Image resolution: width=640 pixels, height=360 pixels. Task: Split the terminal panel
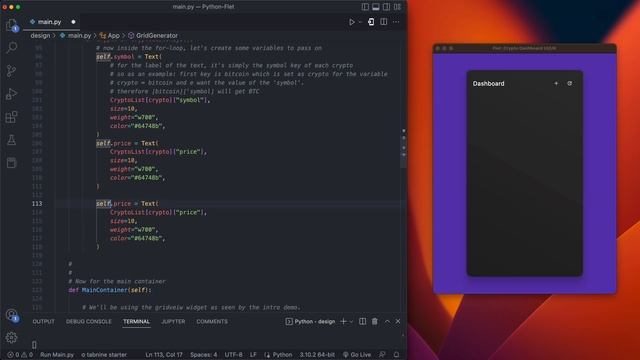tap(362, 322)
